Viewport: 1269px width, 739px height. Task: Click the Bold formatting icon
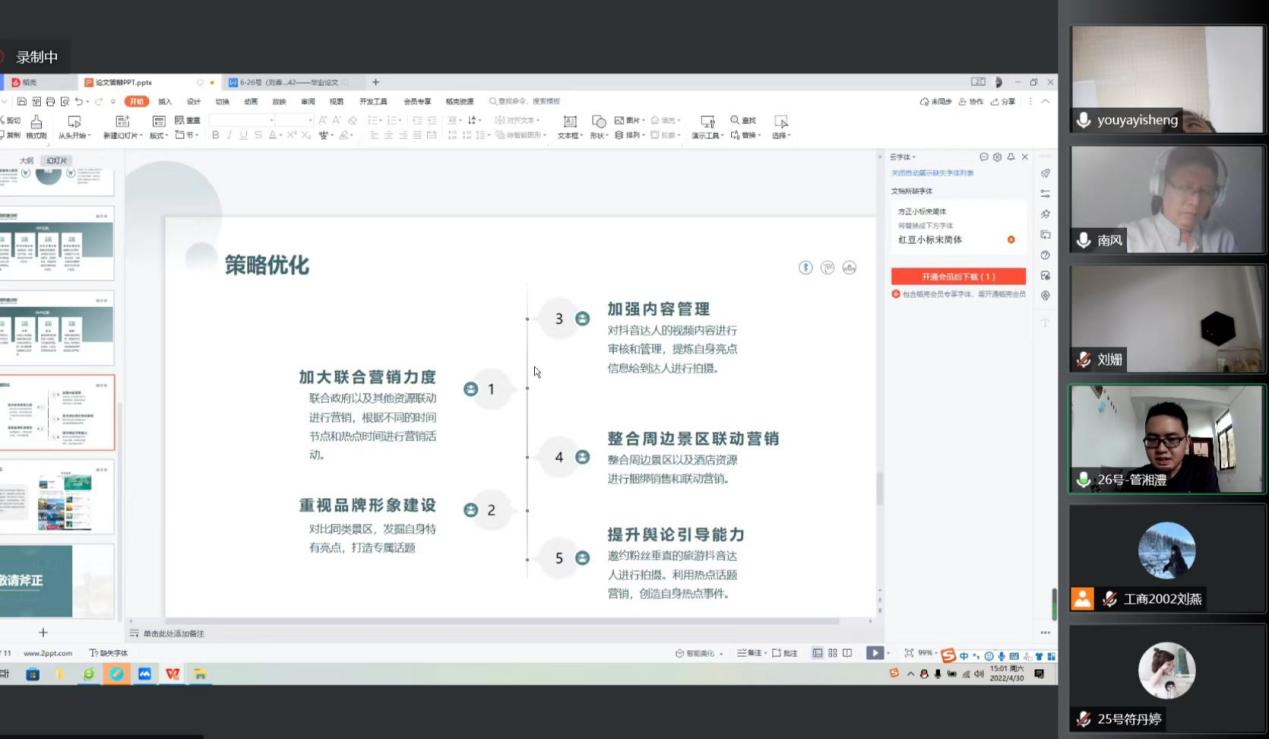pyautogui.click(x=215, y=135)
